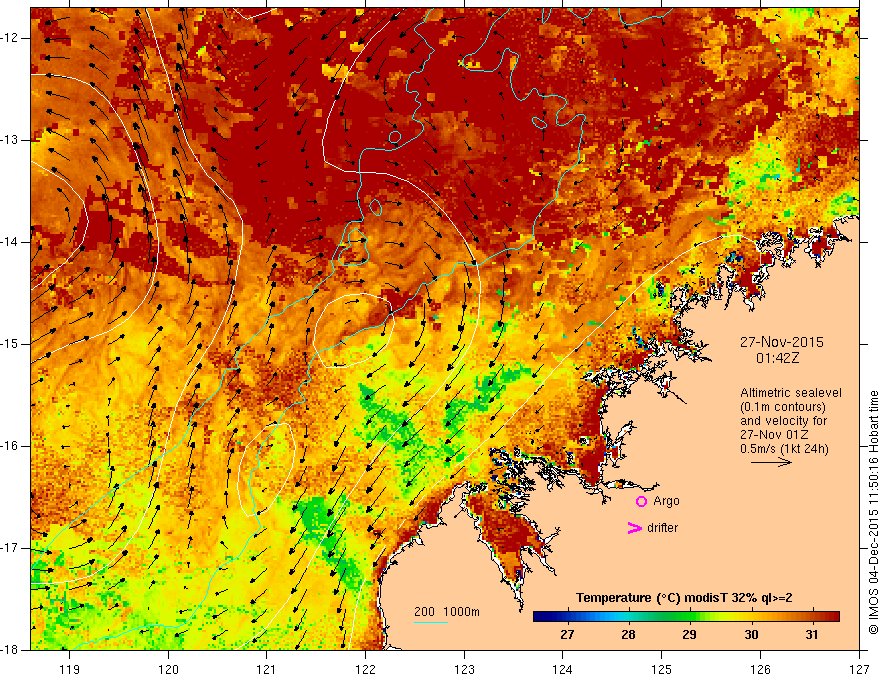Click the longitude axis label '124'
Screen dimensions: 880x680
(x=563, y=669)
